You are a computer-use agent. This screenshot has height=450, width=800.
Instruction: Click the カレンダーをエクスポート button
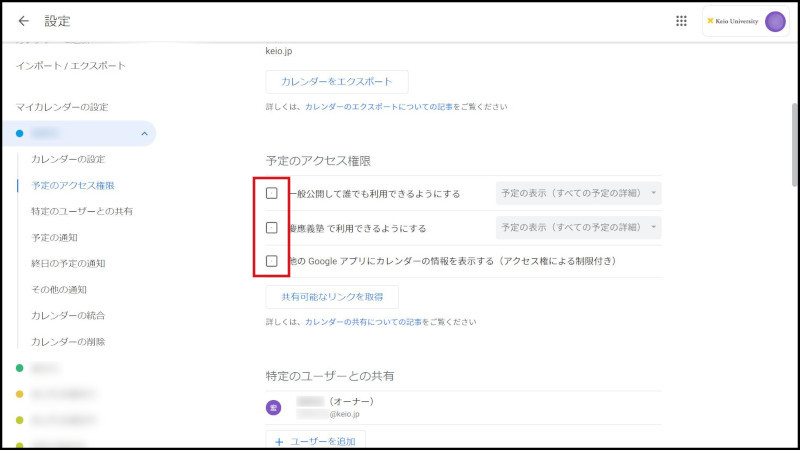(337, 81)
